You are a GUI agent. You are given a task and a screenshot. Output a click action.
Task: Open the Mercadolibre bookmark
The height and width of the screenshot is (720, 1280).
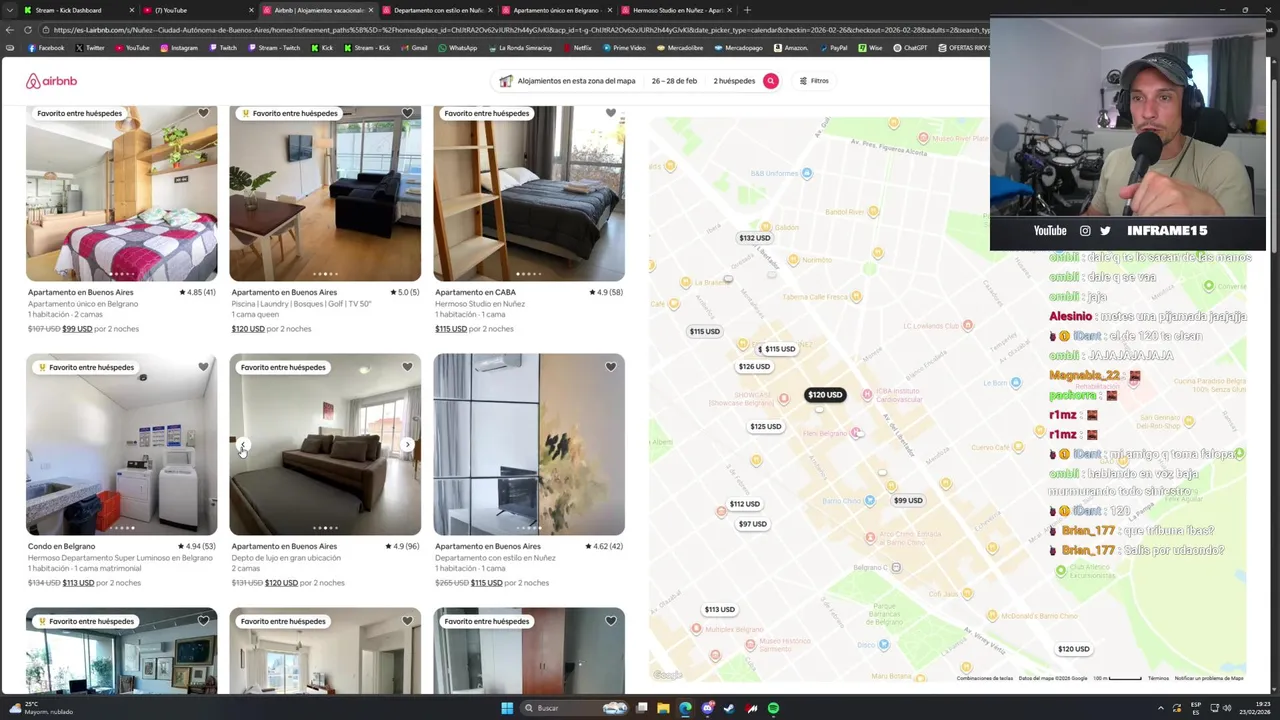tap(680, 48)
